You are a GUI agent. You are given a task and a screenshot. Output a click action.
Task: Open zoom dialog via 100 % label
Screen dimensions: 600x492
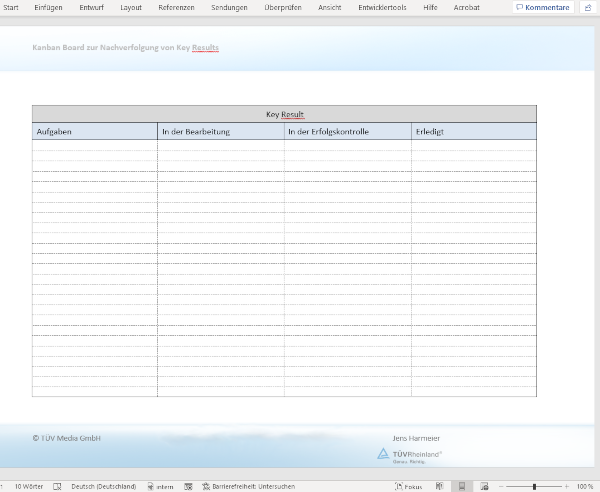[x=585, y=486]
